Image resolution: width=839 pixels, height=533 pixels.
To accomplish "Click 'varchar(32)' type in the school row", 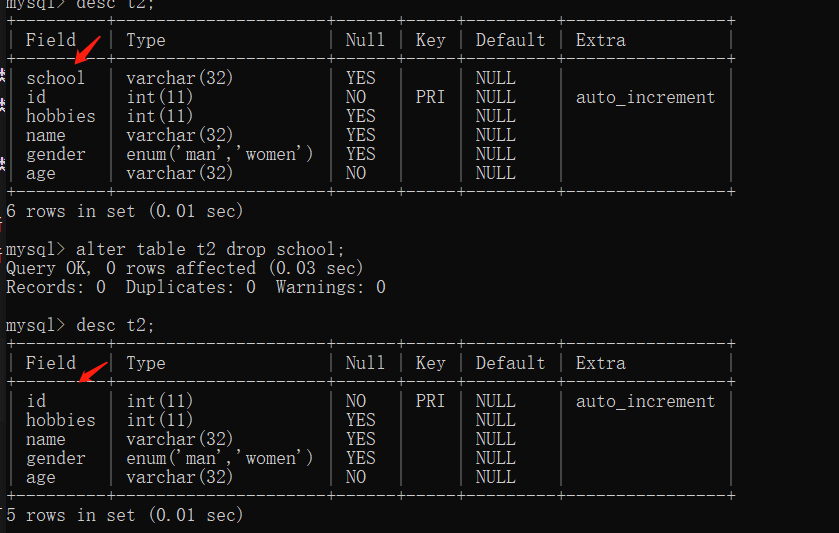I will (179, 78).
